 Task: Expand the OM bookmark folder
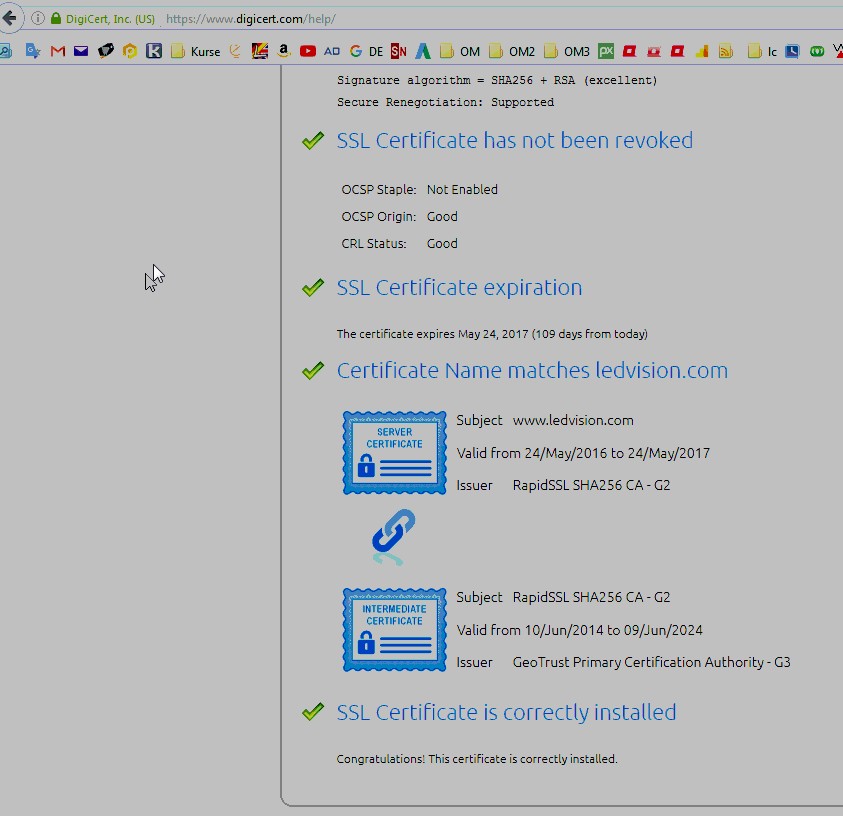pyautogui.click(x=460, y=51)
